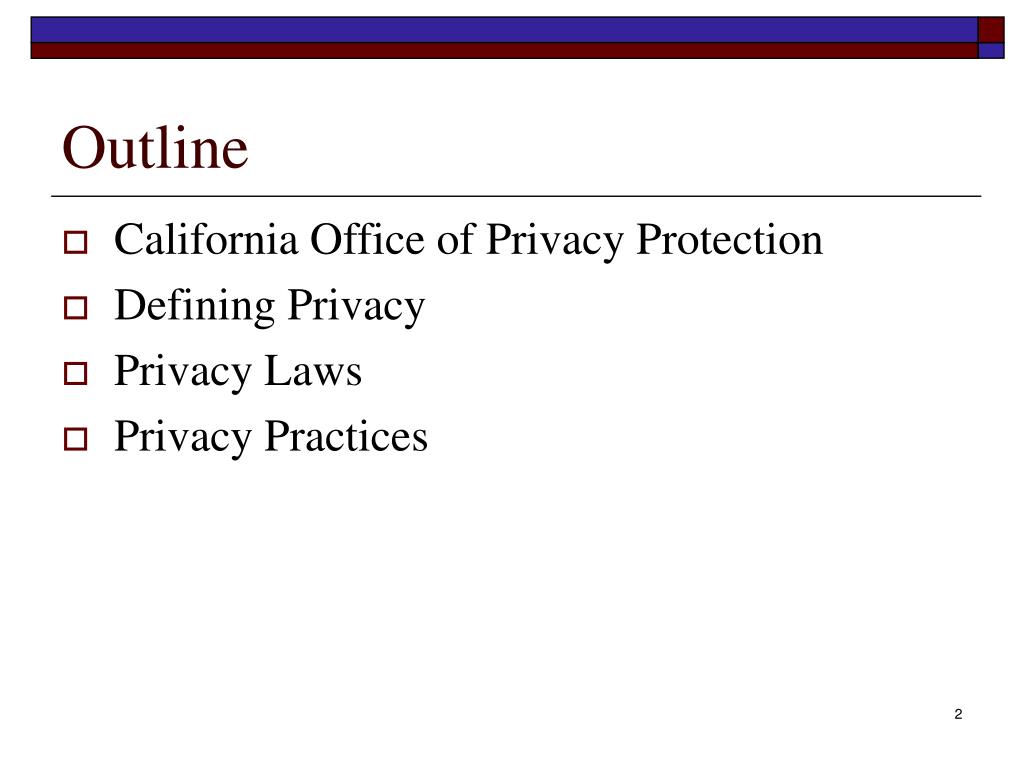Select the dark red stripe under the blue banner

[x=504, y=51]
